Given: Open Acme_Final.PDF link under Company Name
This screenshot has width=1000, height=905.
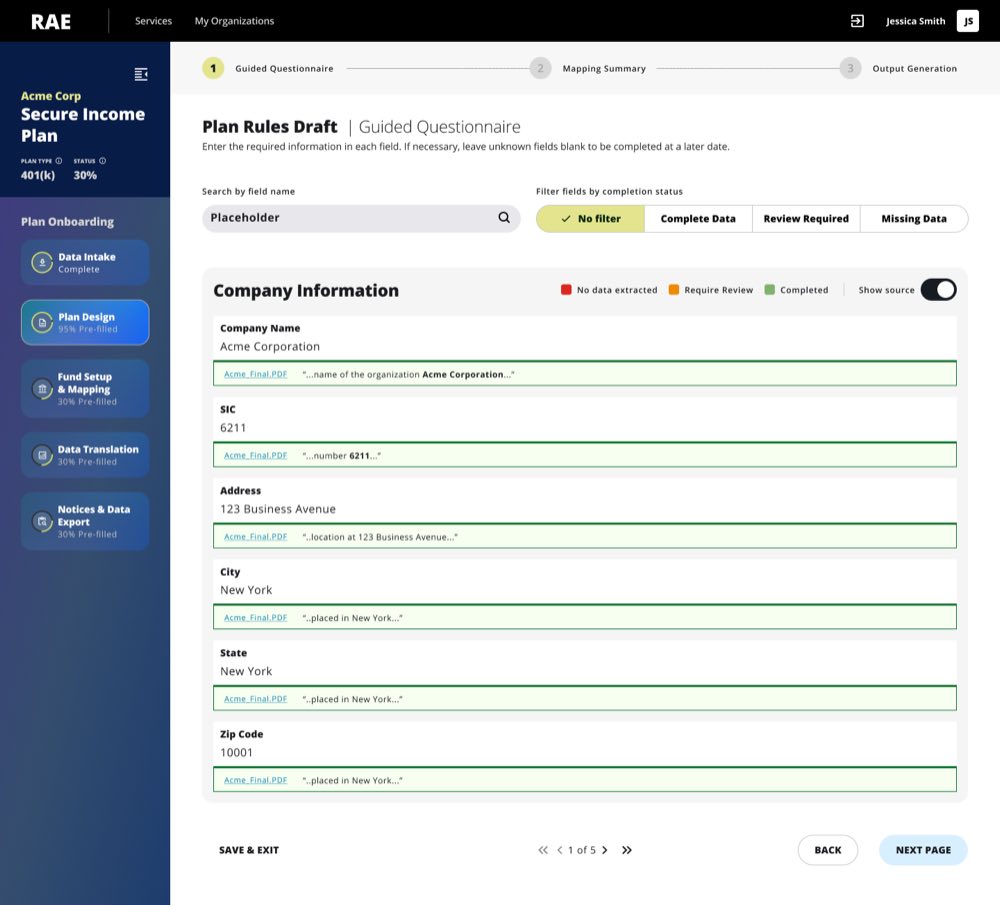Looking at the screenshot, I should coord(255,374).
